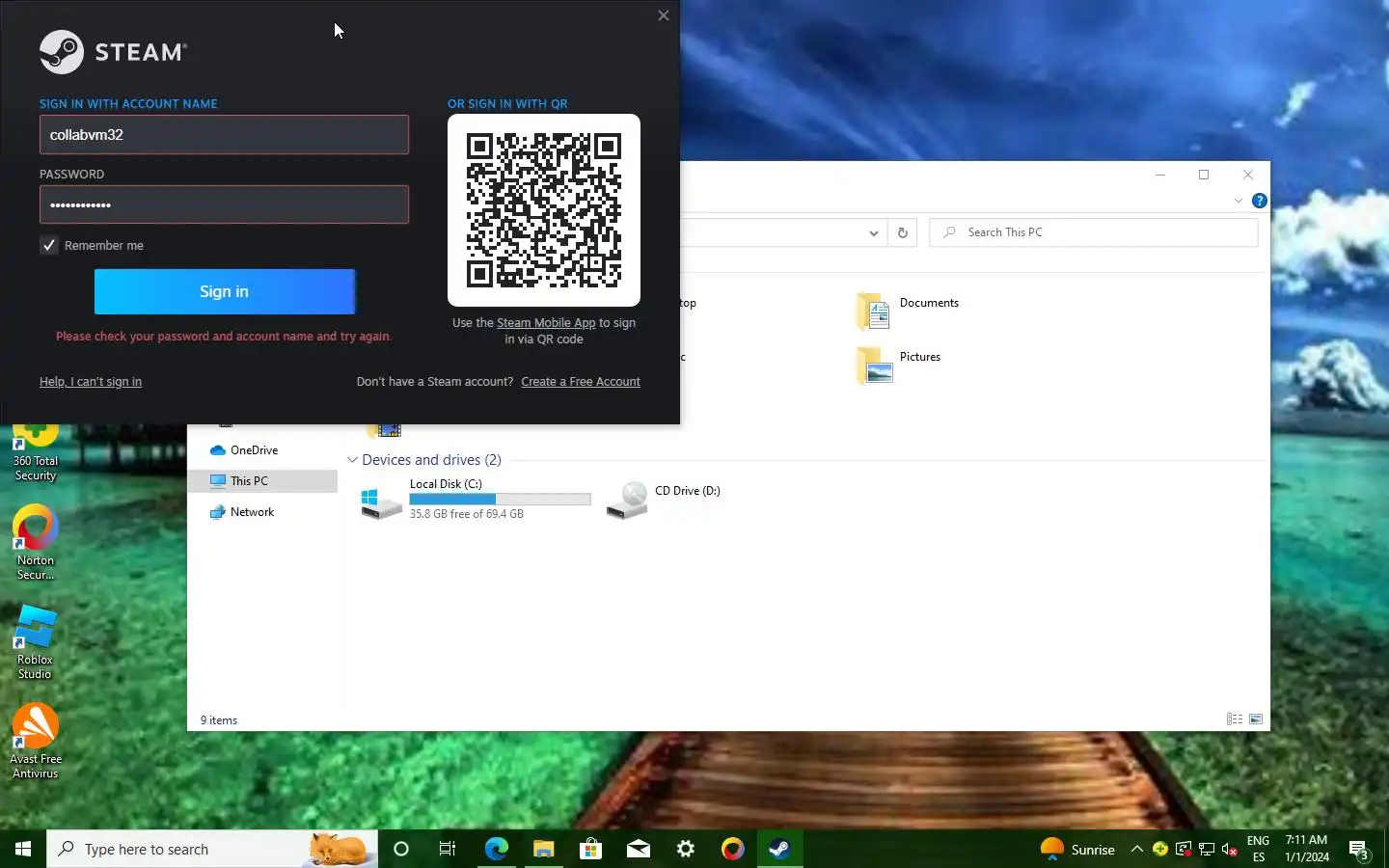
Task: Open Norton Security desktop shortcut
Action: (36, 542)
